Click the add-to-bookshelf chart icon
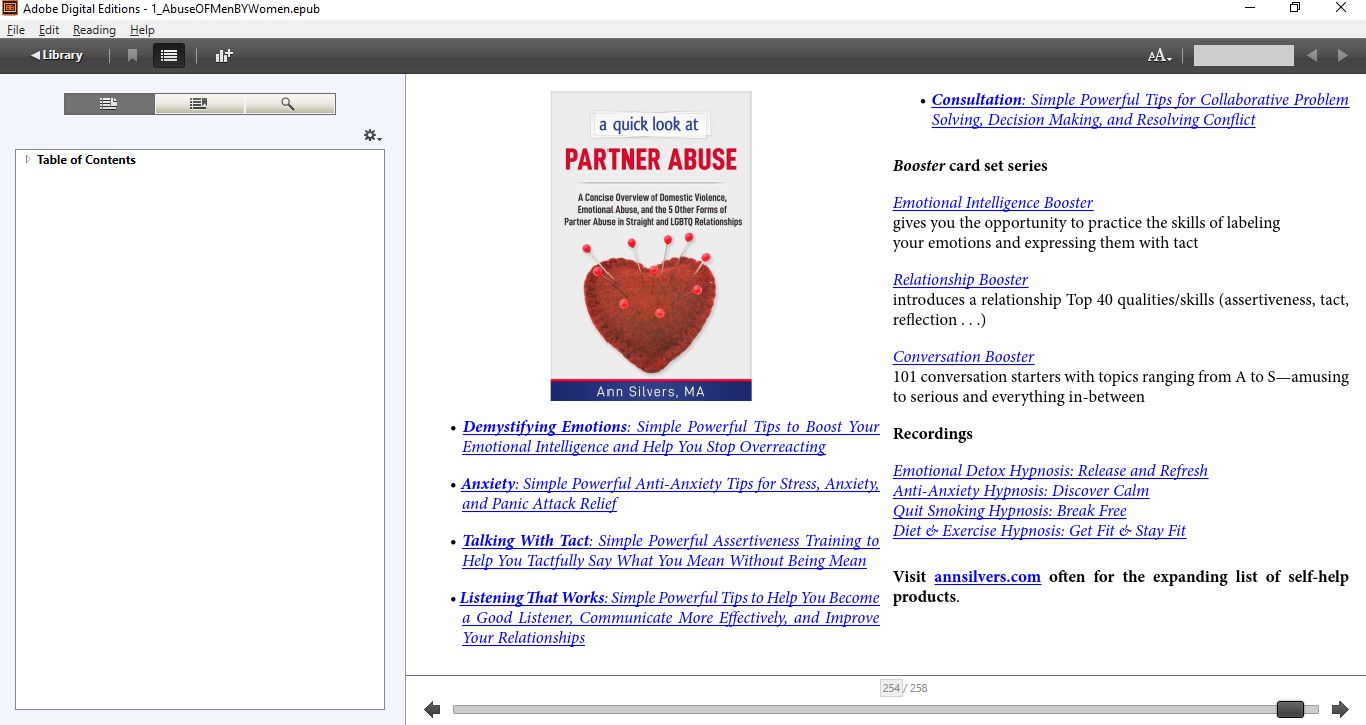Viewport: 1366px width, 725px height. tap(224, 55)
